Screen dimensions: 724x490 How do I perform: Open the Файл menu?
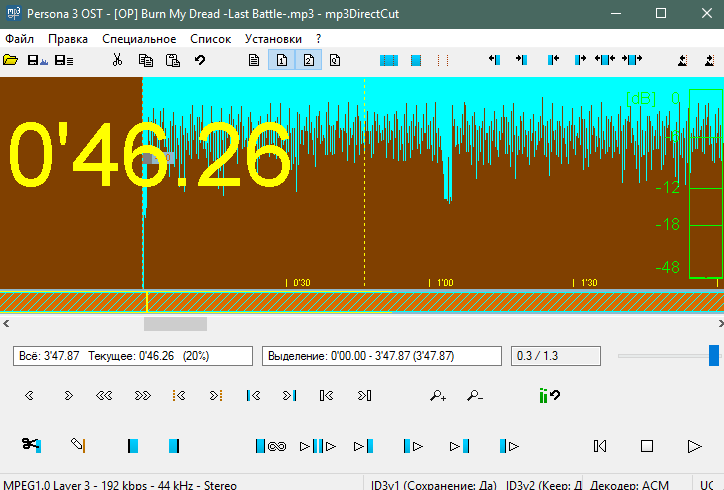point(19,39)
